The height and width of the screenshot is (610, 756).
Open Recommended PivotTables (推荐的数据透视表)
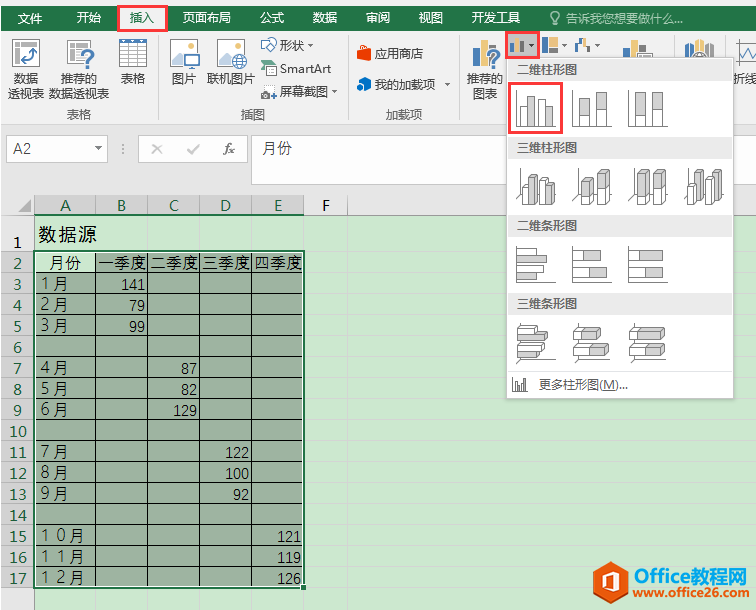[x=79, y=68]
